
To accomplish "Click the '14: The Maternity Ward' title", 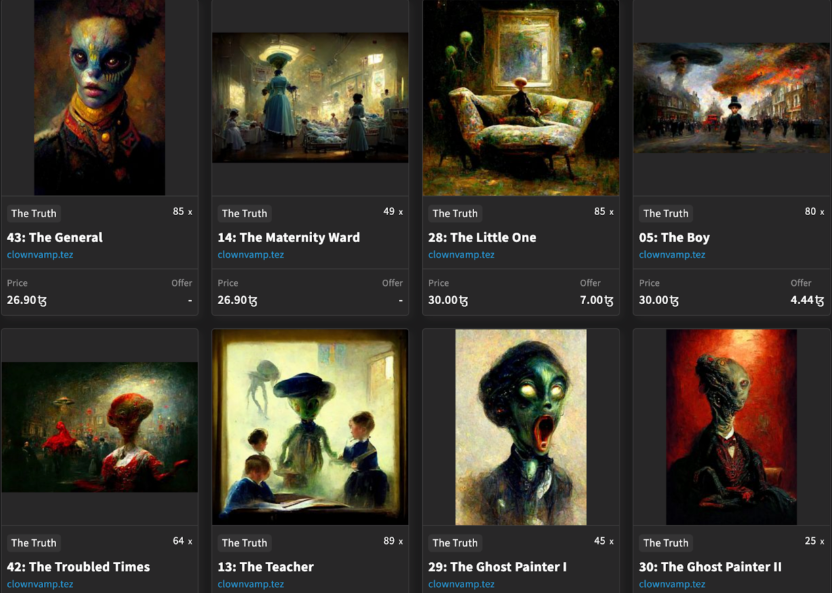I will [289, 237].
